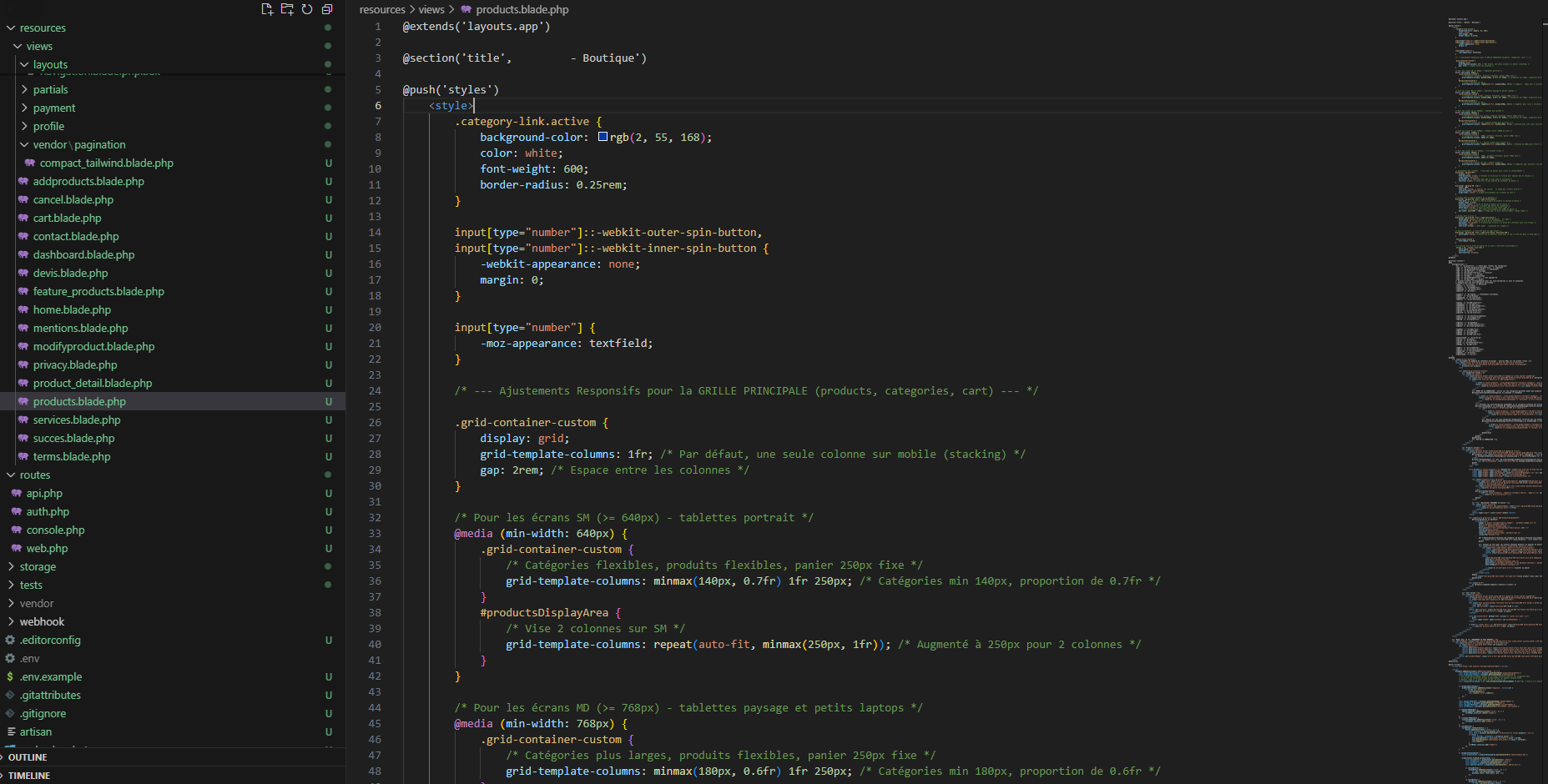Screen dimensions: 1548x784
Task: Refresh the explorer file tree
Action: point(307,9)
